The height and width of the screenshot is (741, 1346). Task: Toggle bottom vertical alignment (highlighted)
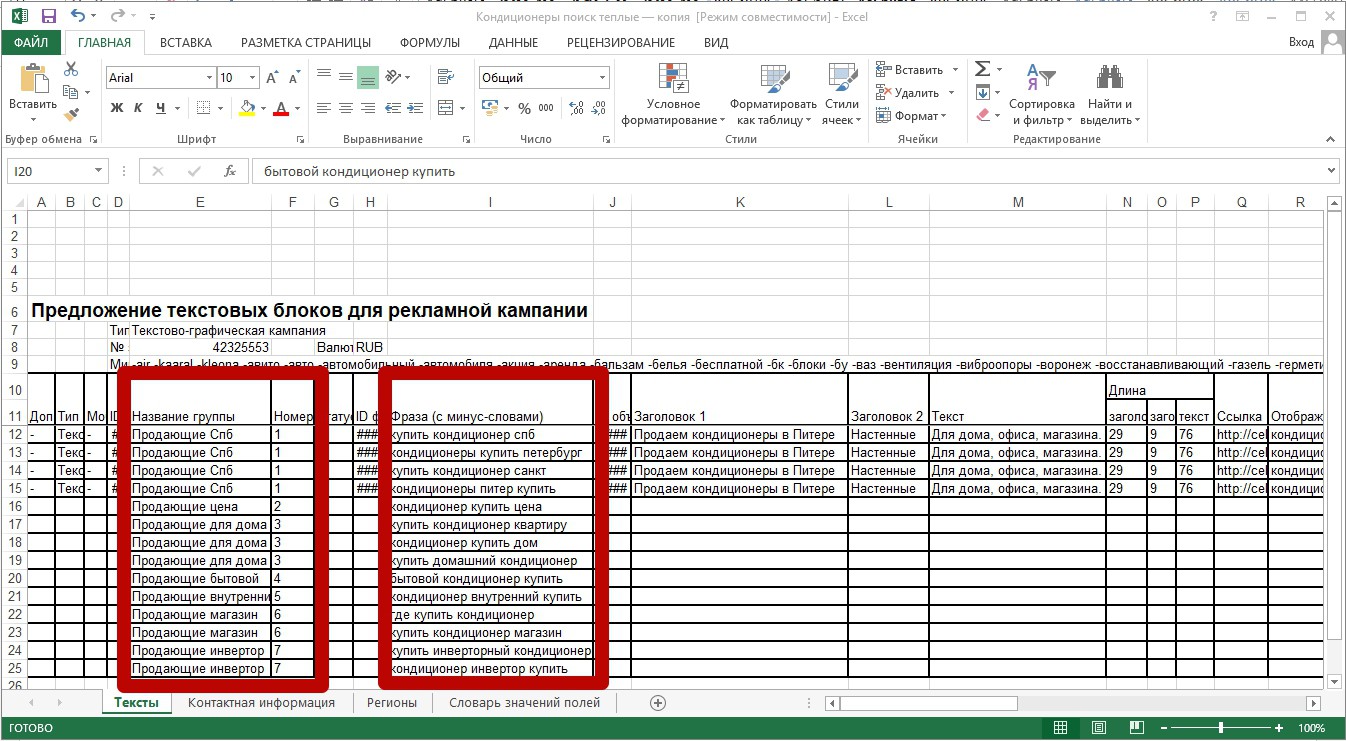(x=367, y=77)
